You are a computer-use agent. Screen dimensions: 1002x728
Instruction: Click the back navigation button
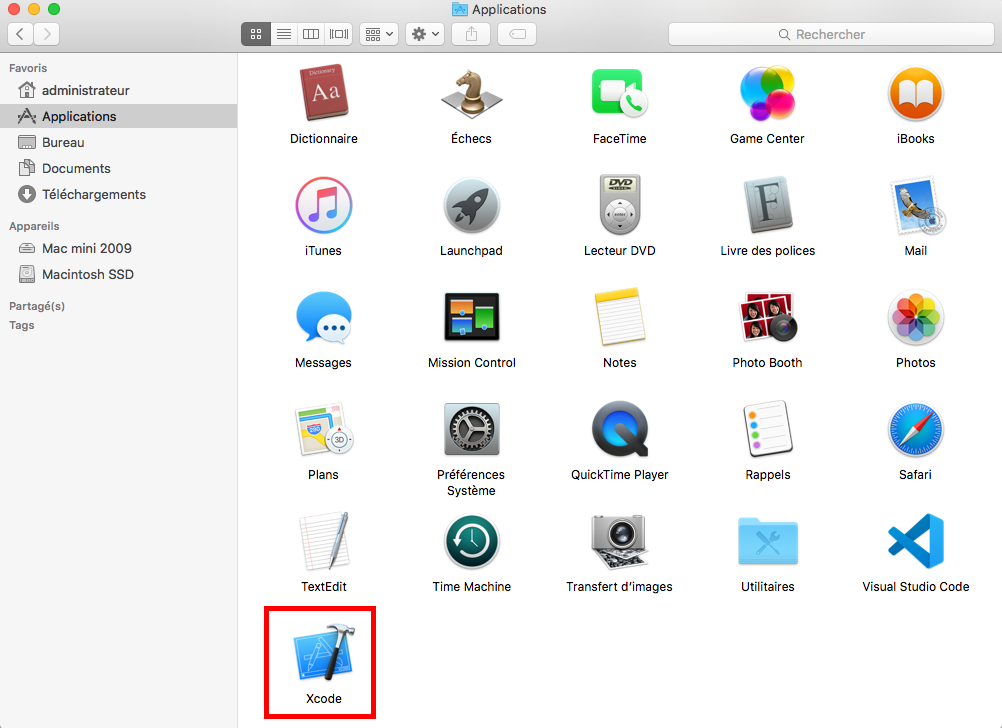(x=20, y=34)
